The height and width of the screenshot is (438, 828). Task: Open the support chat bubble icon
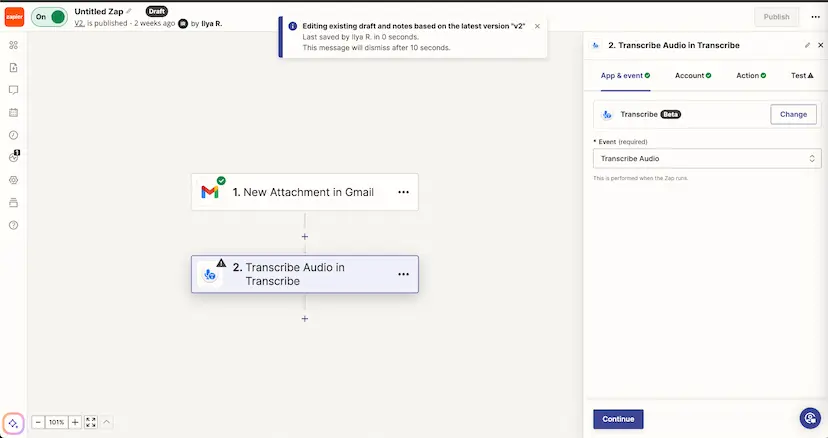click(x=810, y=418)
